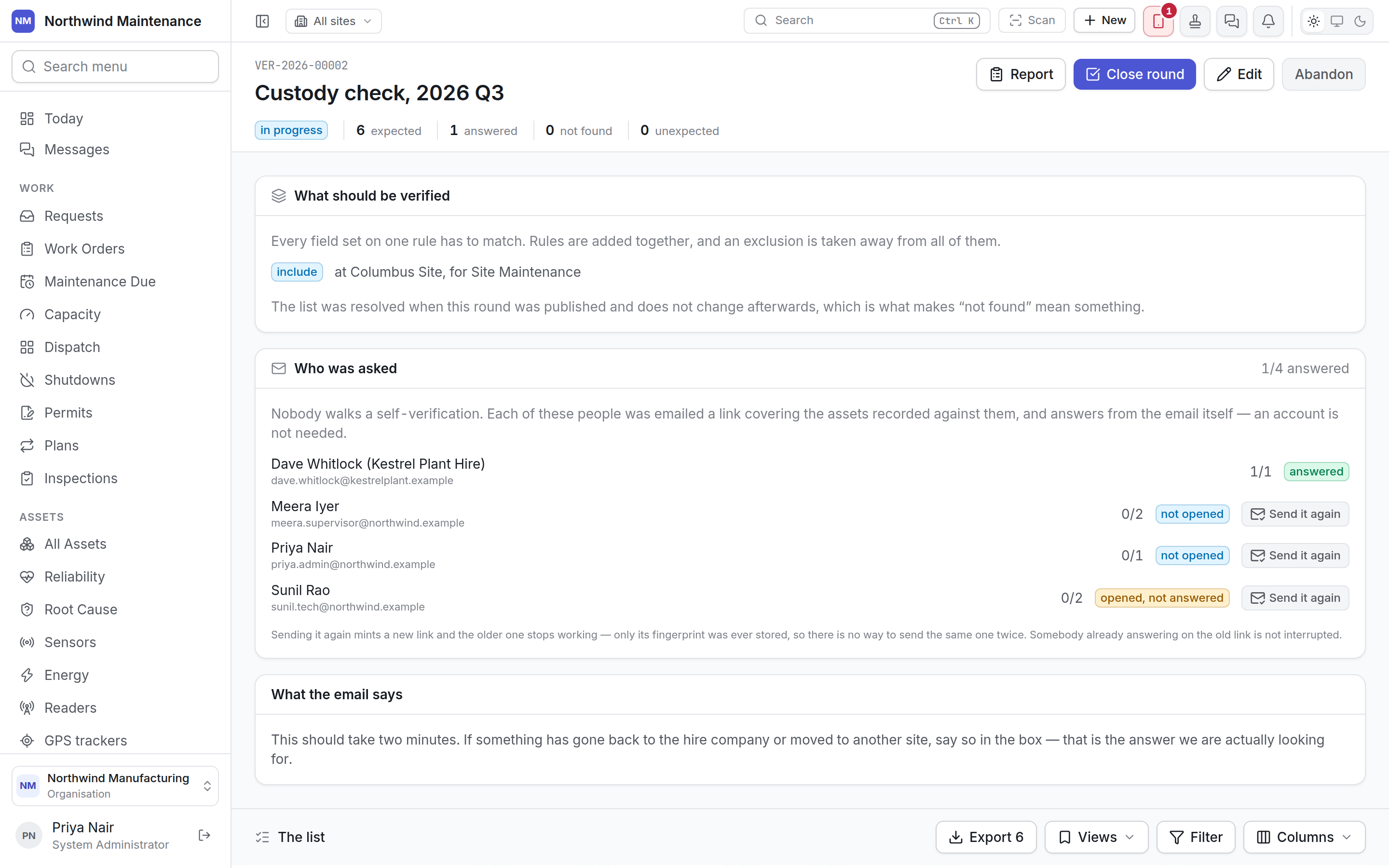Image resolution: width=1389 pixels, height=868 pixels.
Task: Switch to dark theme moon icon
Action: pyautogui.click(x=1360, y=21)
